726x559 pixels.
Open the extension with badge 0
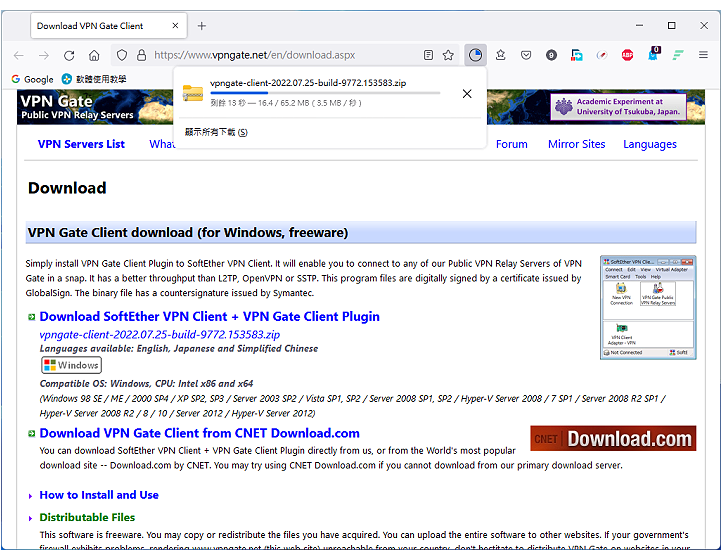point(653,54)
